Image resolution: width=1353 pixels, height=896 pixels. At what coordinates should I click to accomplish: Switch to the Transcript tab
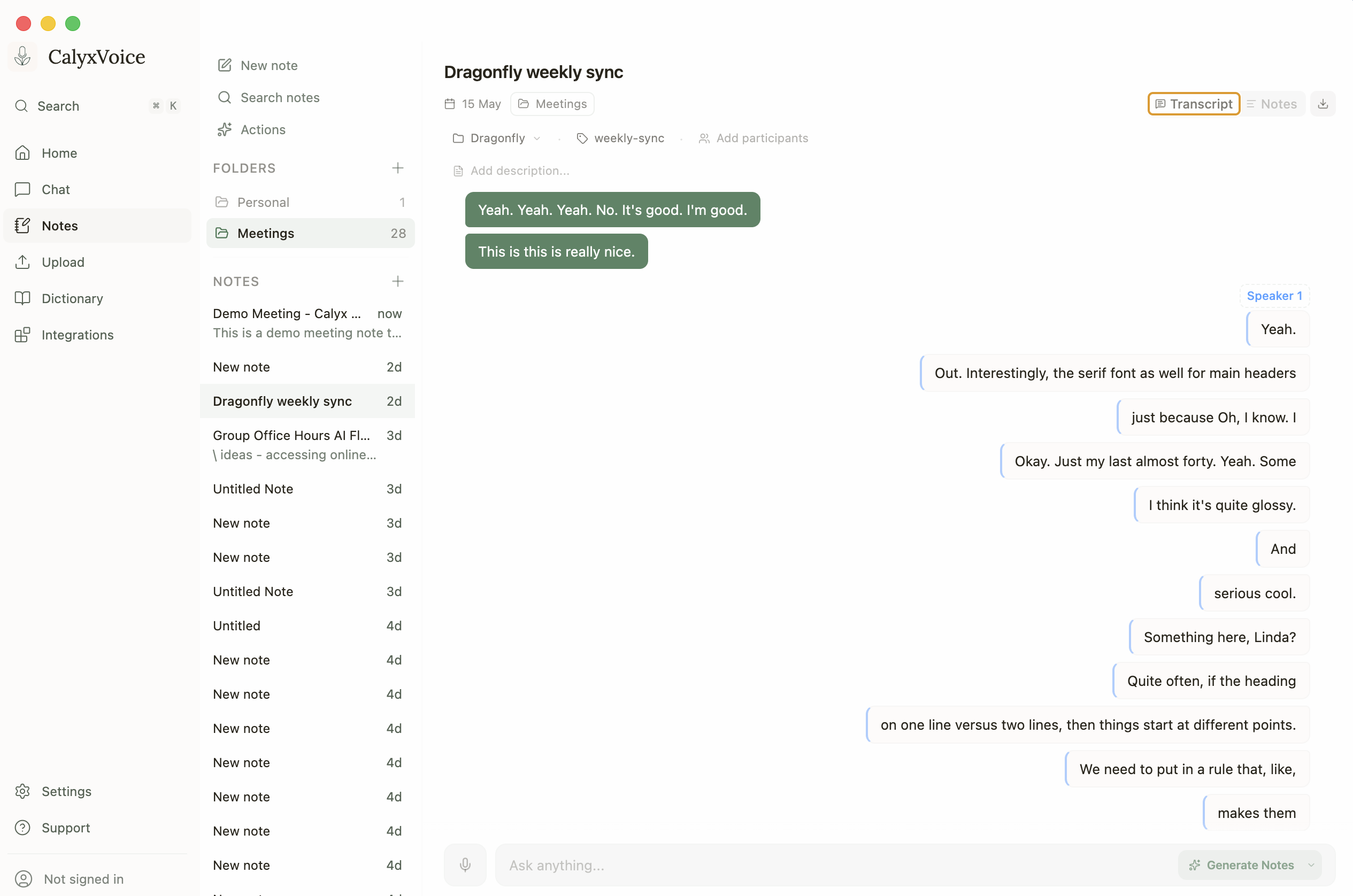point(1194,104)
